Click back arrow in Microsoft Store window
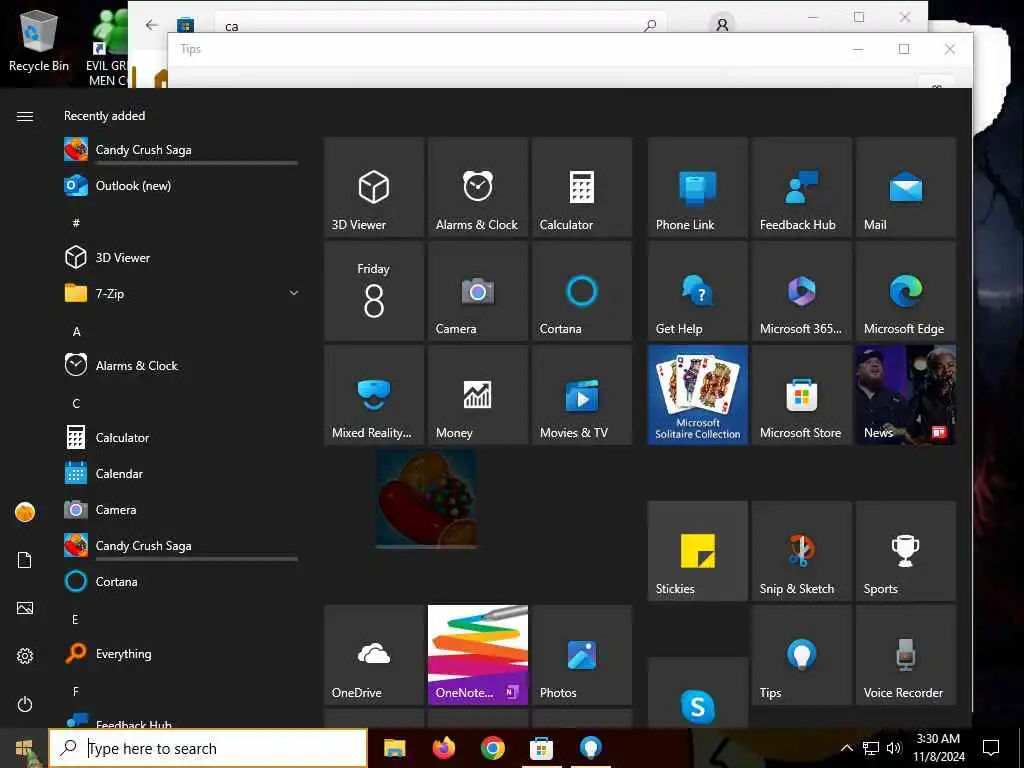 click(152, 25)
